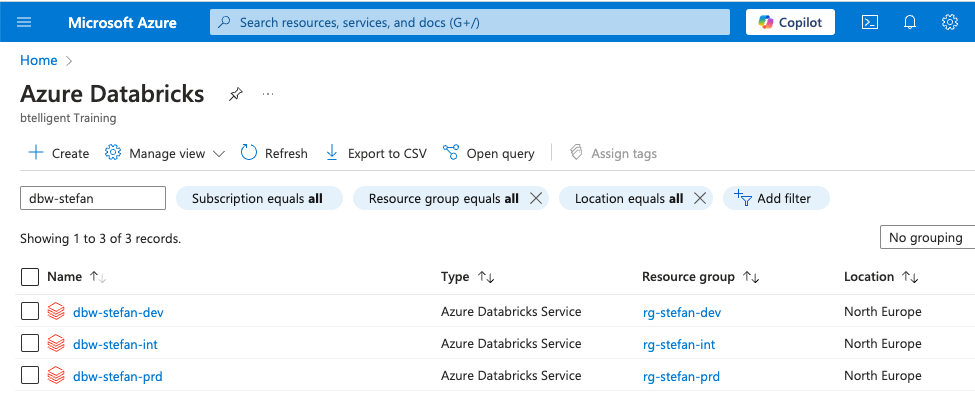975x417 pixels.
Task: Open the hamburger portal menu
Action: (x=25, y=22)
